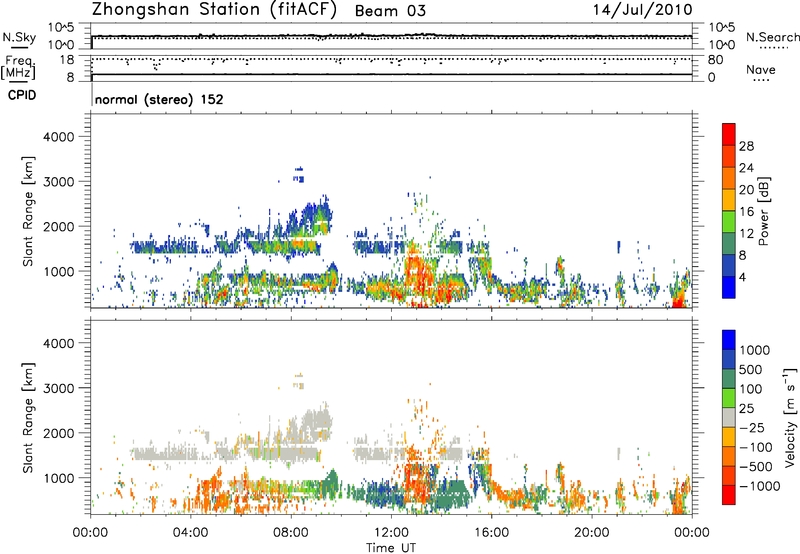
Task: Select dark green 100-500 velocity colorbar segment
Action: tap(729, 379)
